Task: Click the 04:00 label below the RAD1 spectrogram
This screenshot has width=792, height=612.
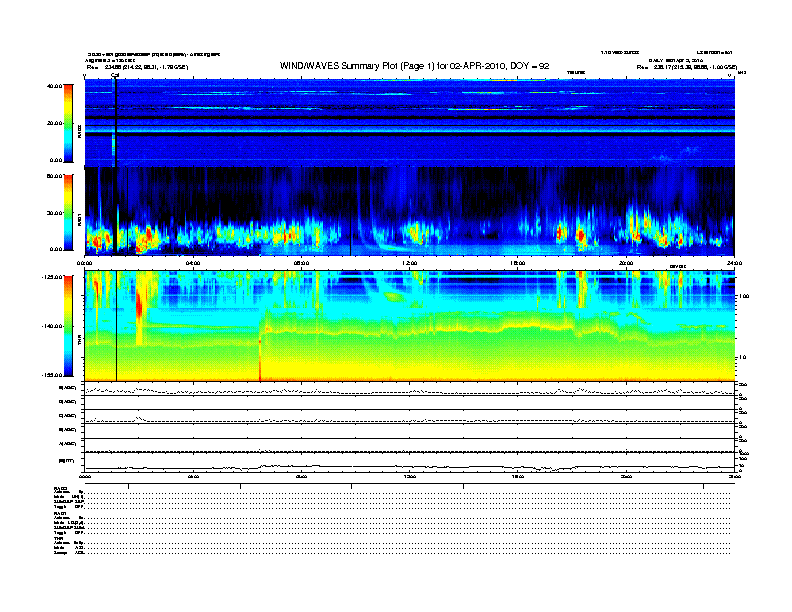Action: (193, 263)
